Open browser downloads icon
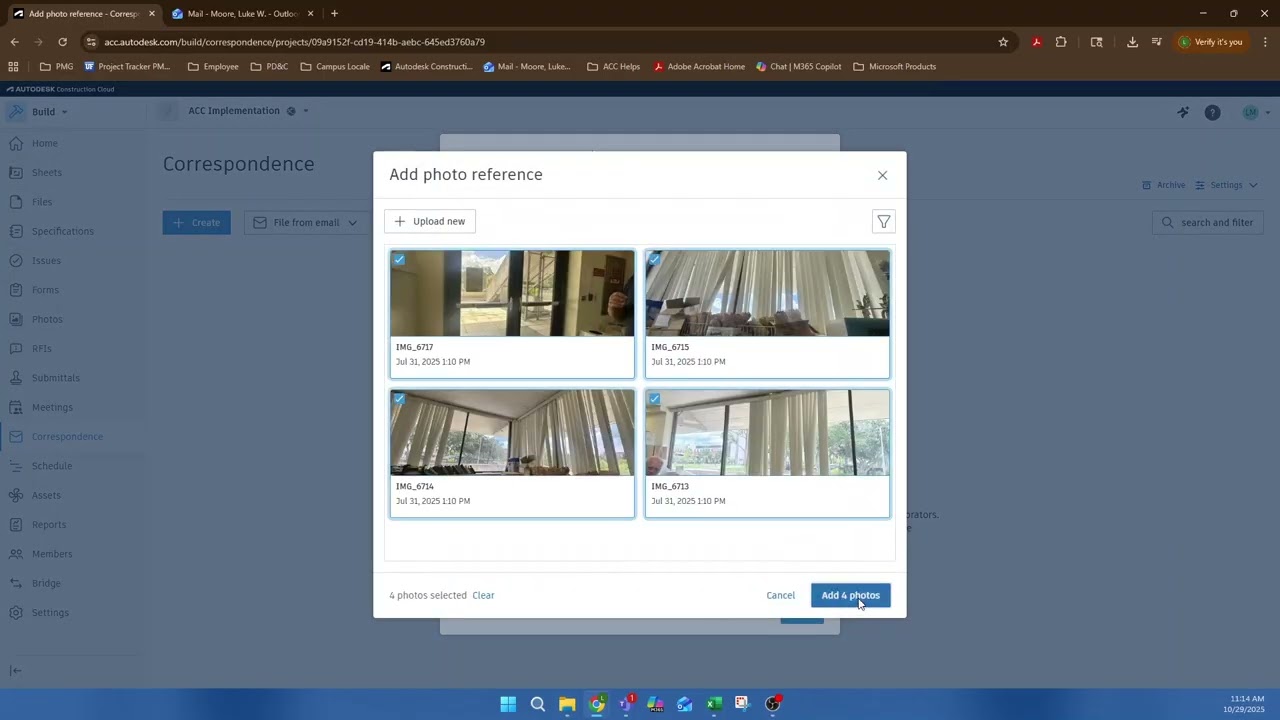The height and width of the screenshot is (720, 1280). pos(1132,42)
